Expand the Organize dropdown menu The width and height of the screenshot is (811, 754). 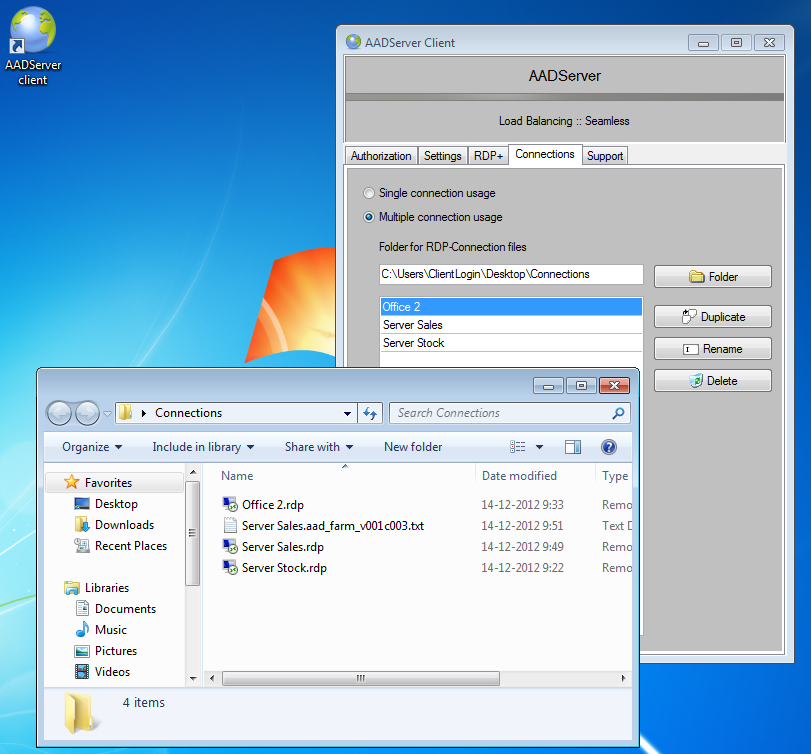(x=92, y=447)
